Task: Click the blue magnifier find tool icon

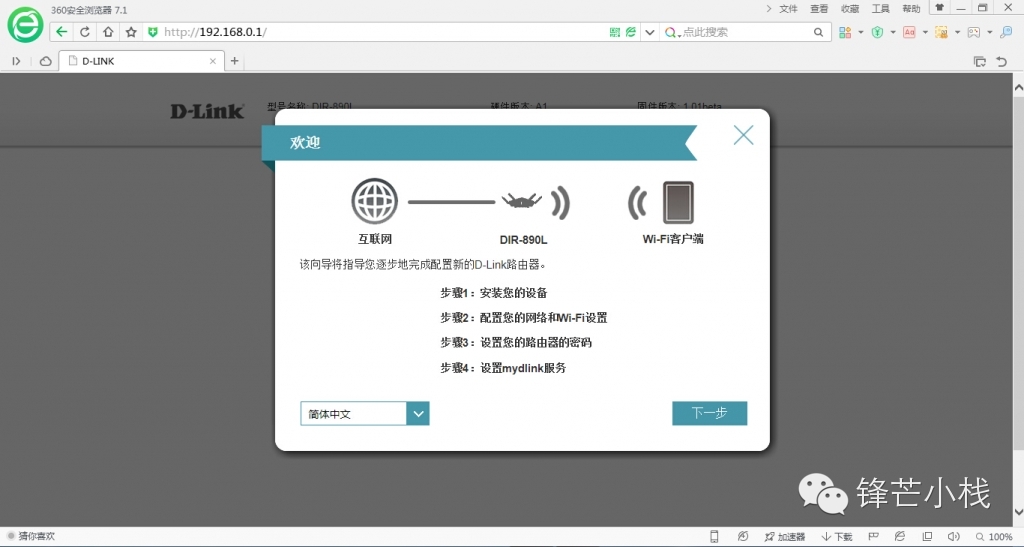Action: (x=1006, y=32)
